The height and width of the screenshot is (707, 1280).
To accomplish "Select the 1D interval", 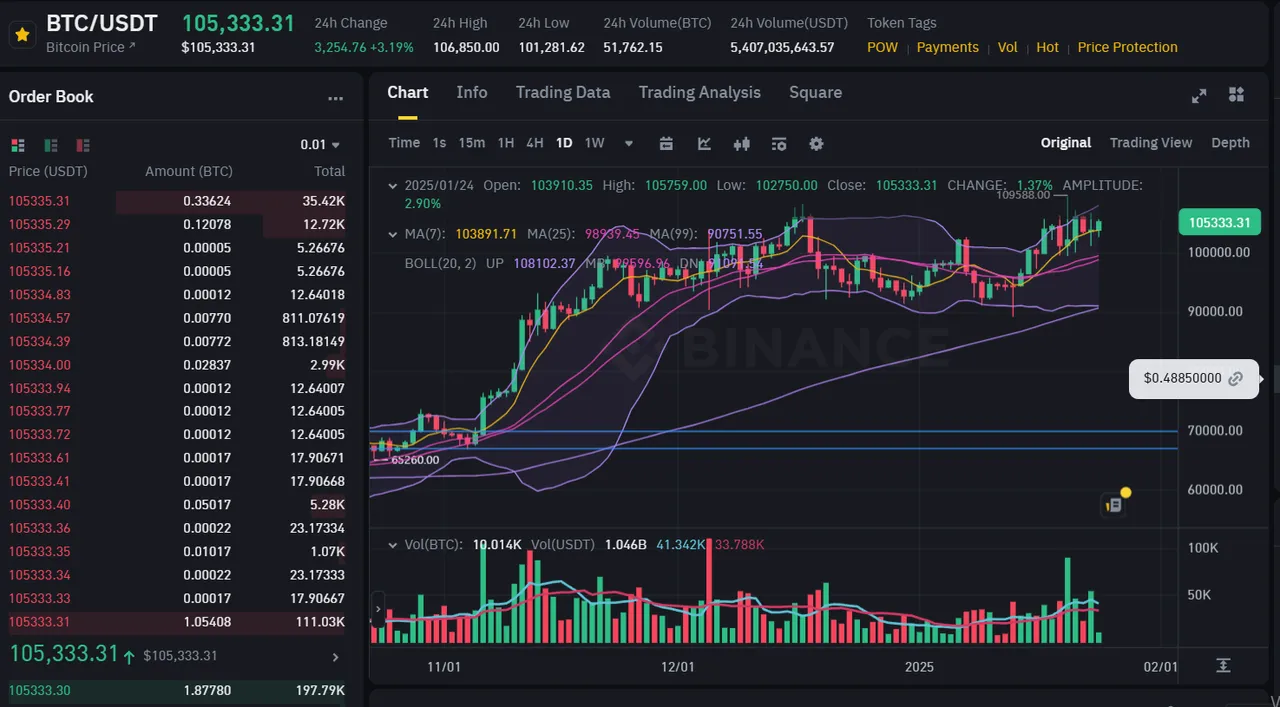I will pyautogui.click(x=564, y=143).
